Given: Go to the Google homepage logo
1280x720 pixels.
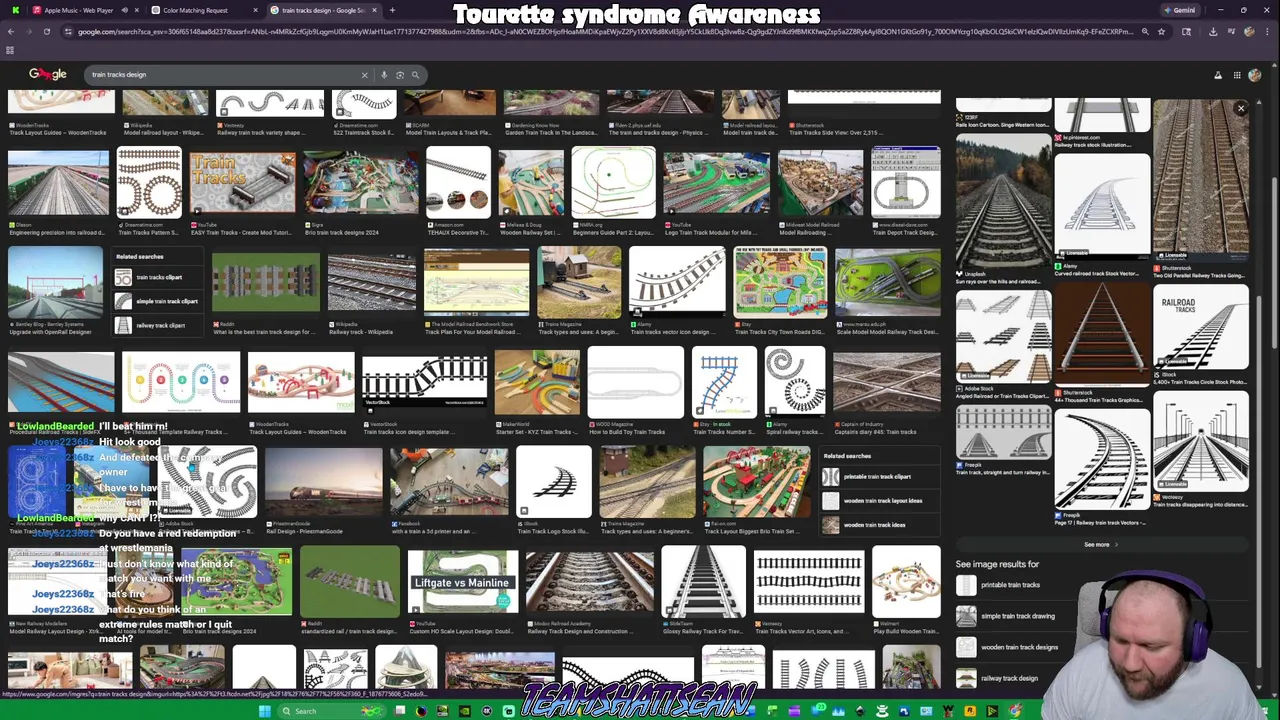Looking at the screenshot, I should (x=47, y=74).
